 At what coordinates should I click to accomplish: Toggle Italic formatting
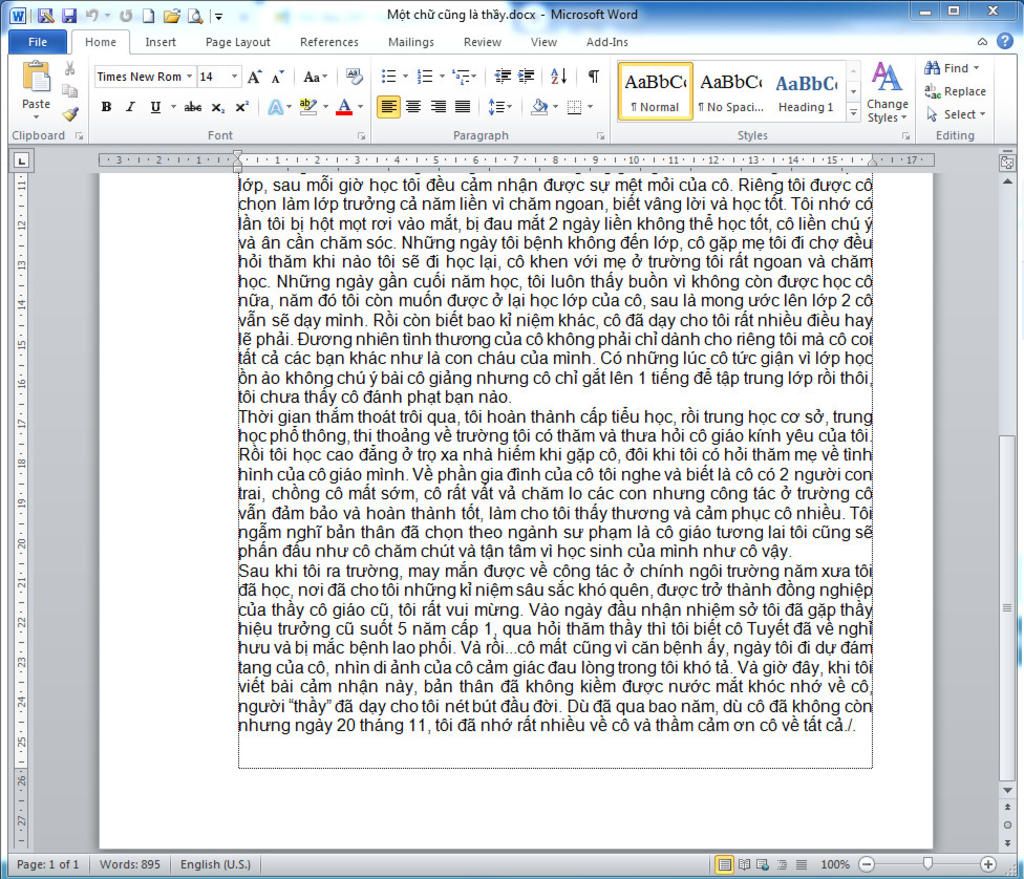(x=131, y=107)
